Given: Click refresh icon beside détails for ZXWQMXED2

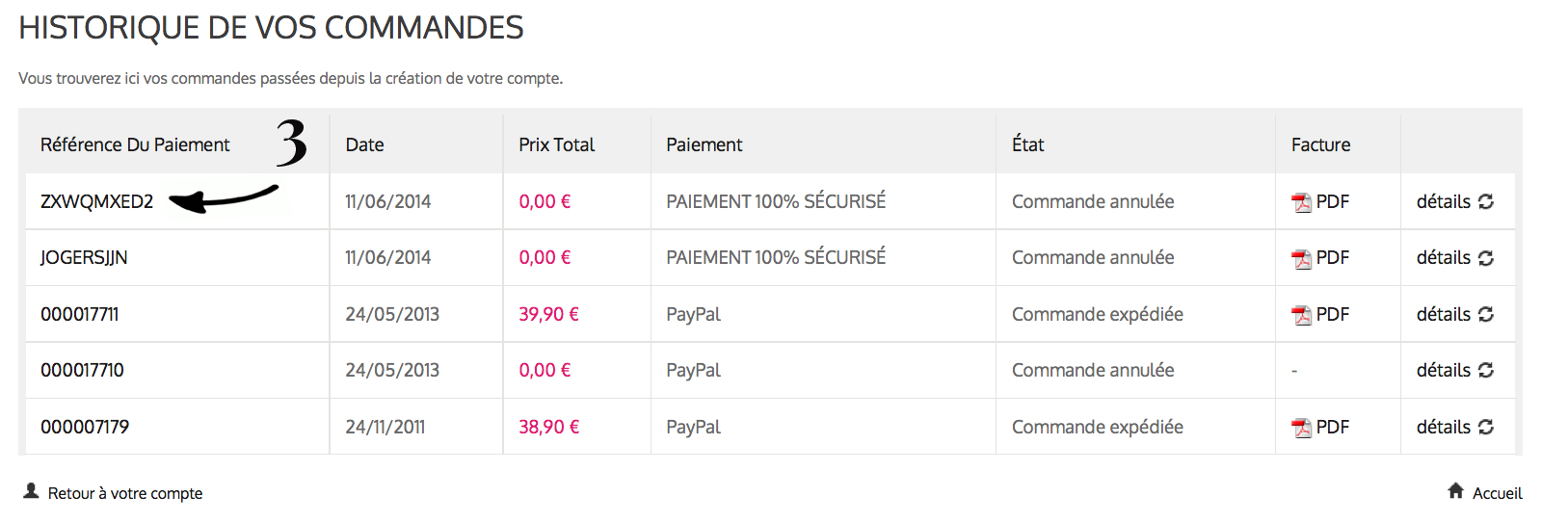Looking at the screenshot, I should tap(1486, 201).
